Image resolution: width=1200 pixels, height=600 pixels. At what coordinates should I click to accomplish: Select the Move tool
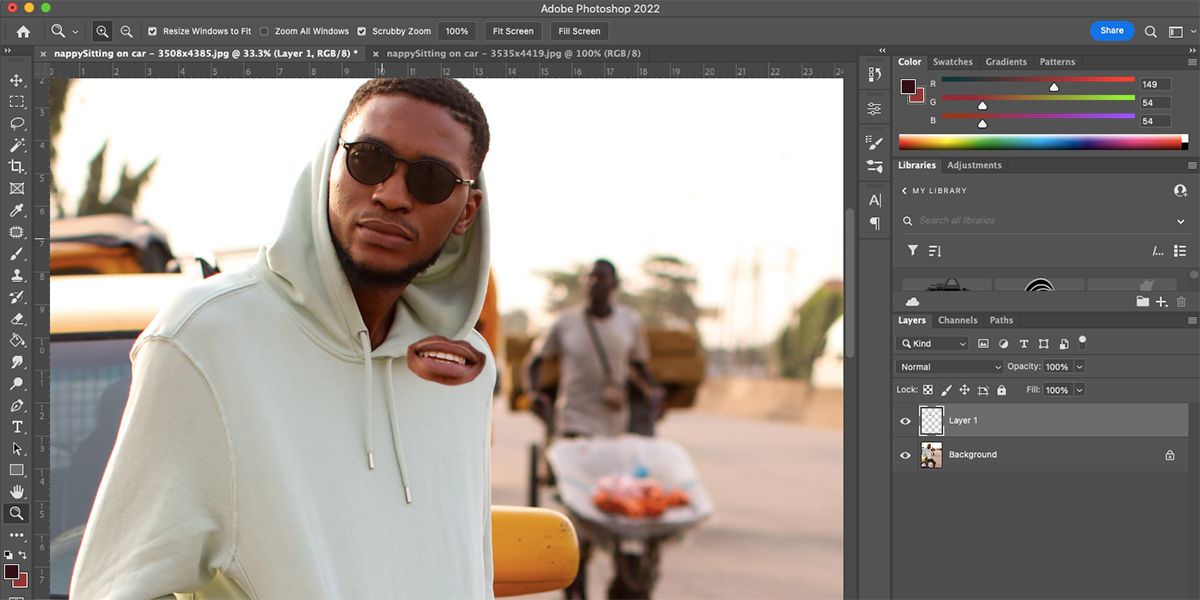[16, 80]
